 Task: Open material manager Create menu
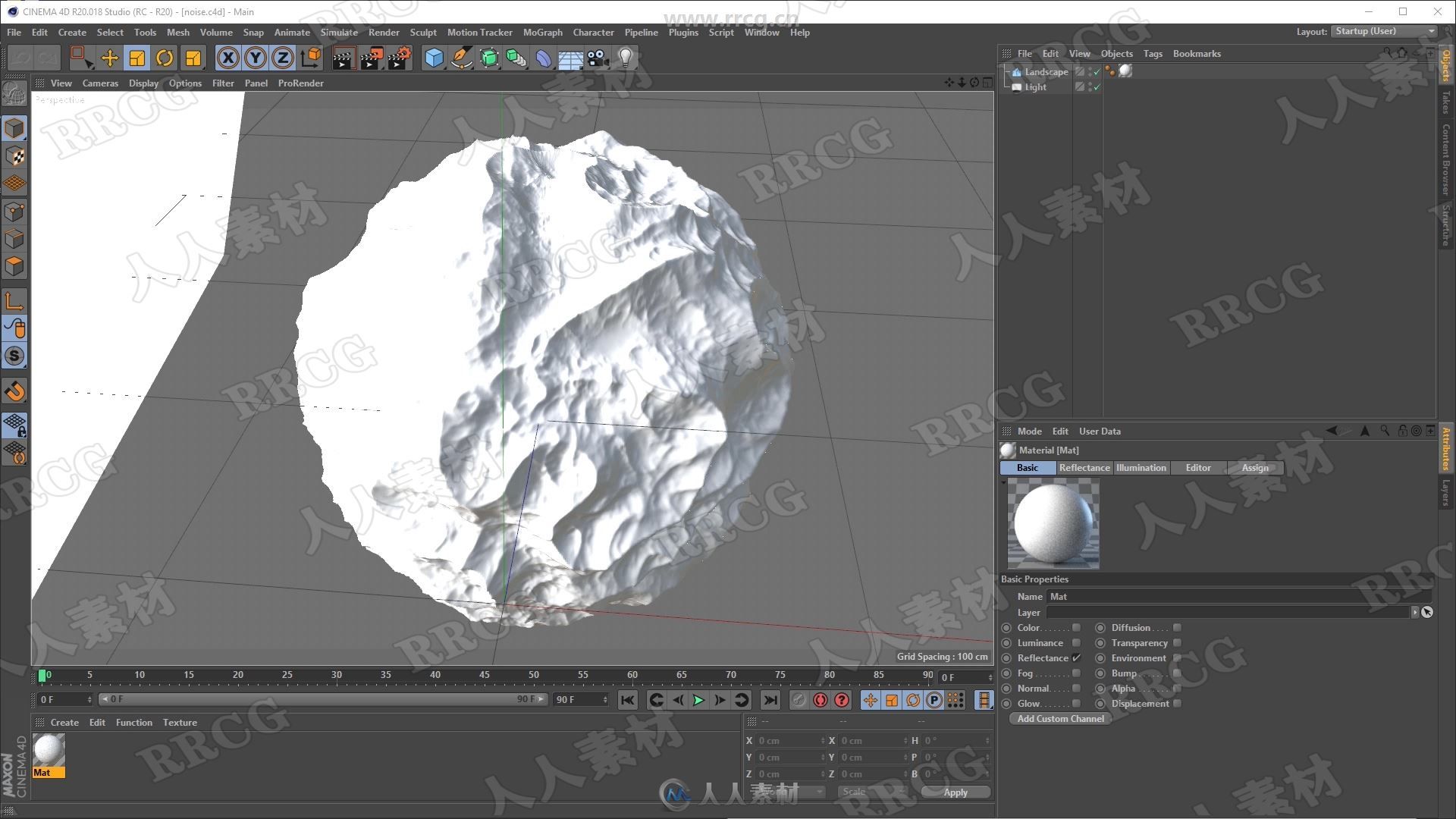pyautogui.click(x=64, y=723)
